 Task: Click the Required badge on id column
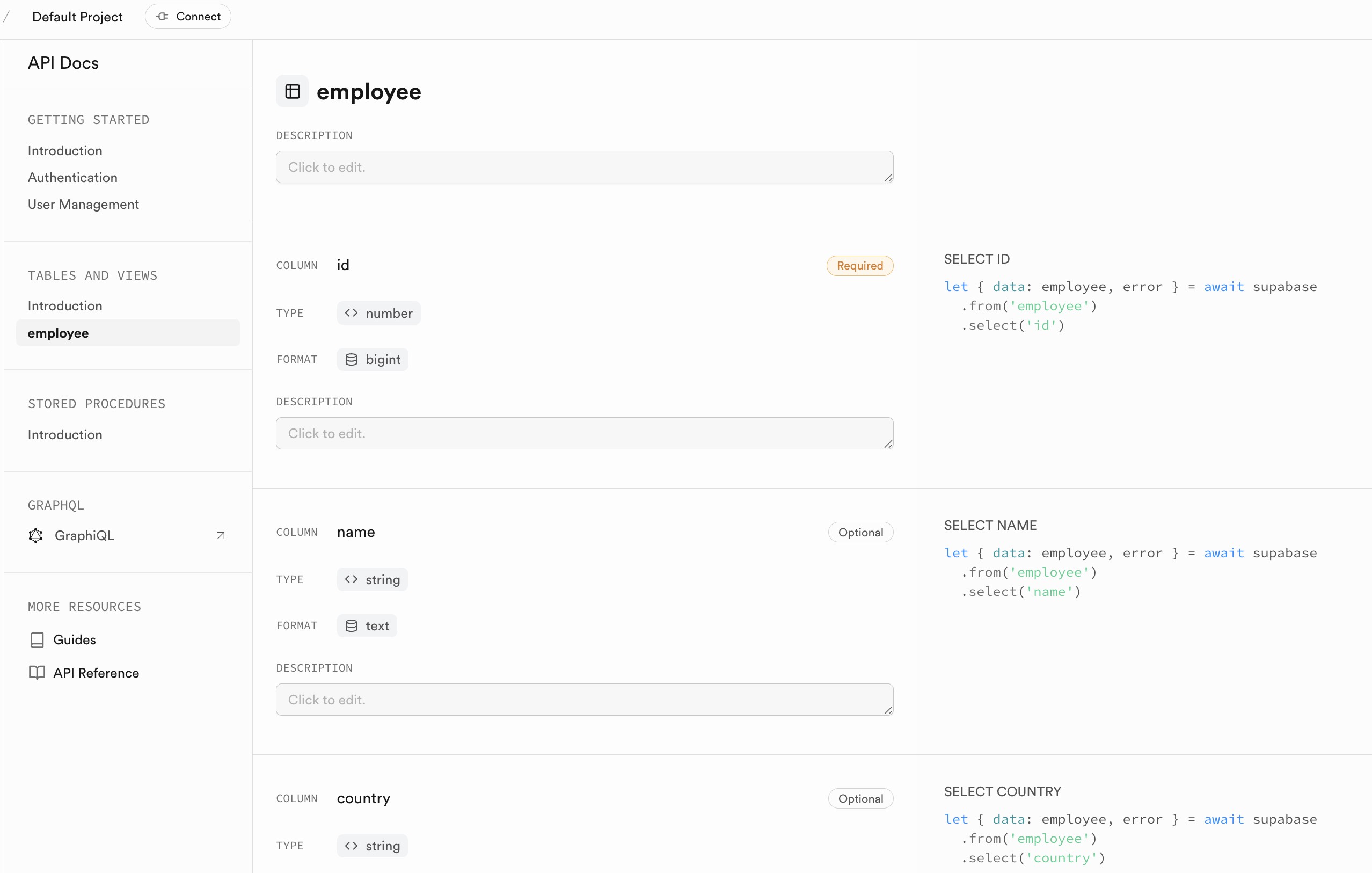pos(859,266)
